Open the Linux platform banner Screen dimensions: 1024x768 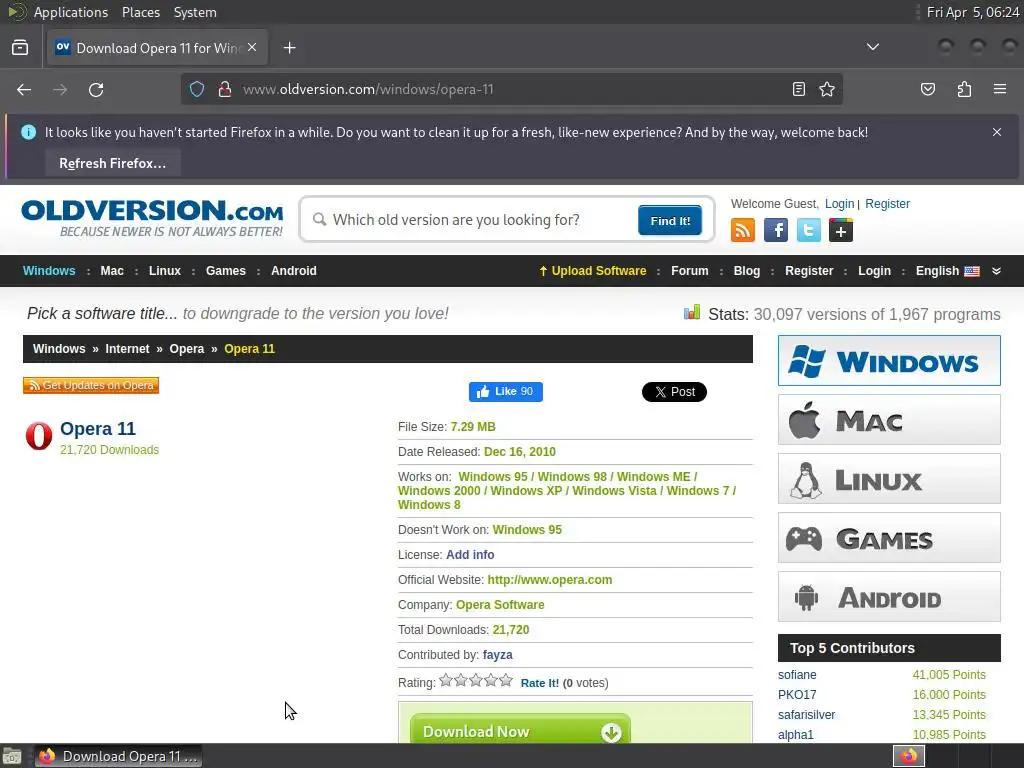click(889, 479)
